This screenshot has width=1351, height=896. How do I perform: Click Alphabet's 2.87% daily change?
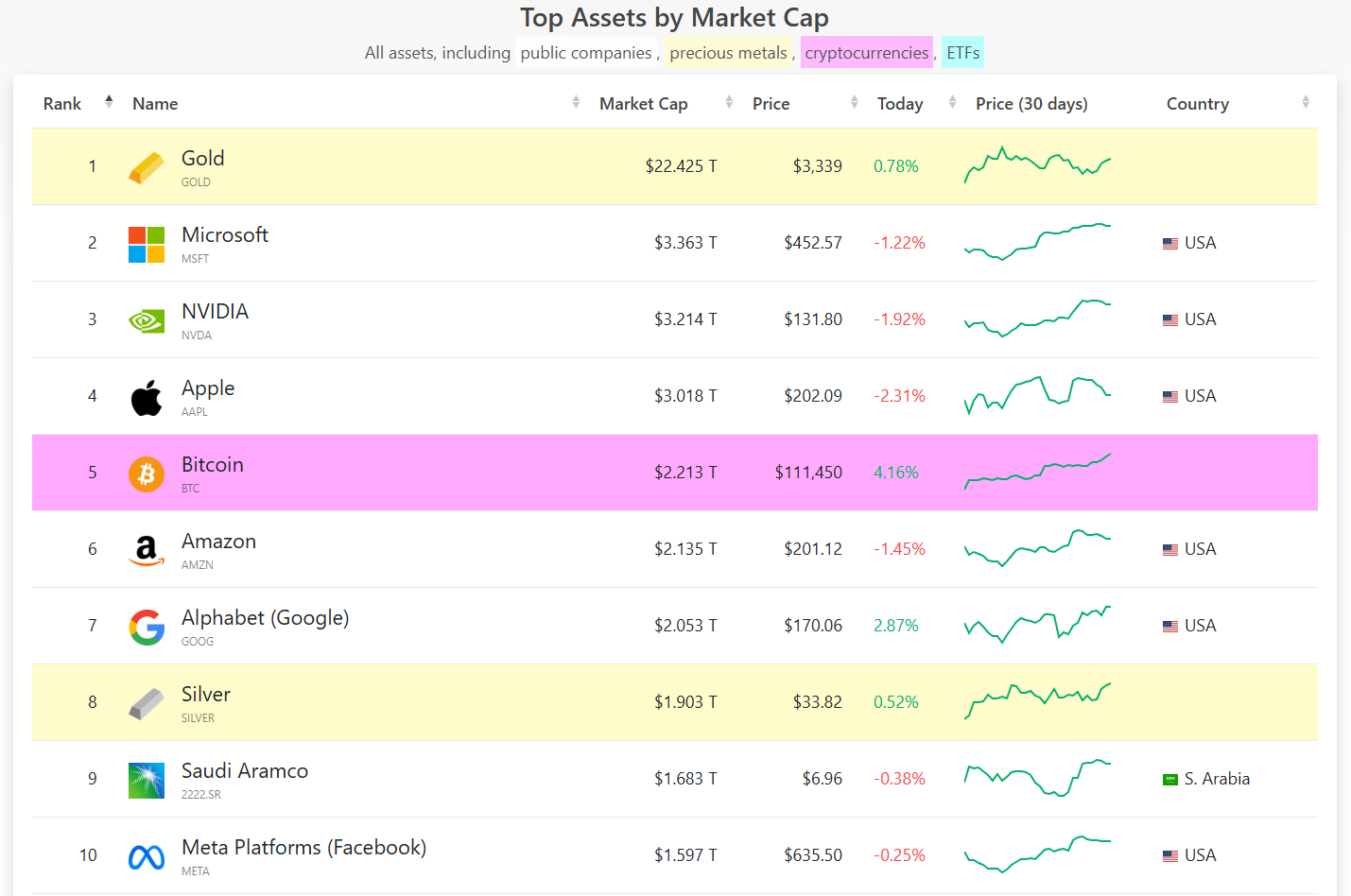tap(896, 626)
